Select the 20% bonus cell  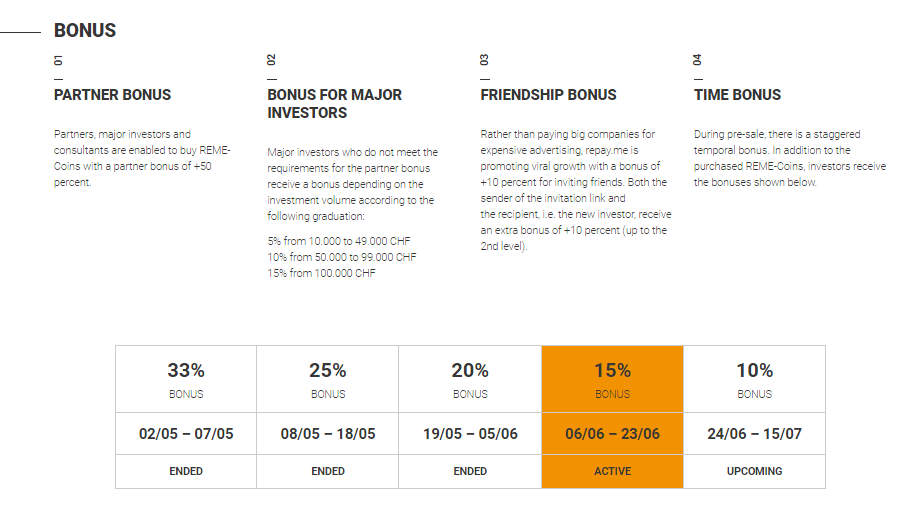tap(470, 379)
